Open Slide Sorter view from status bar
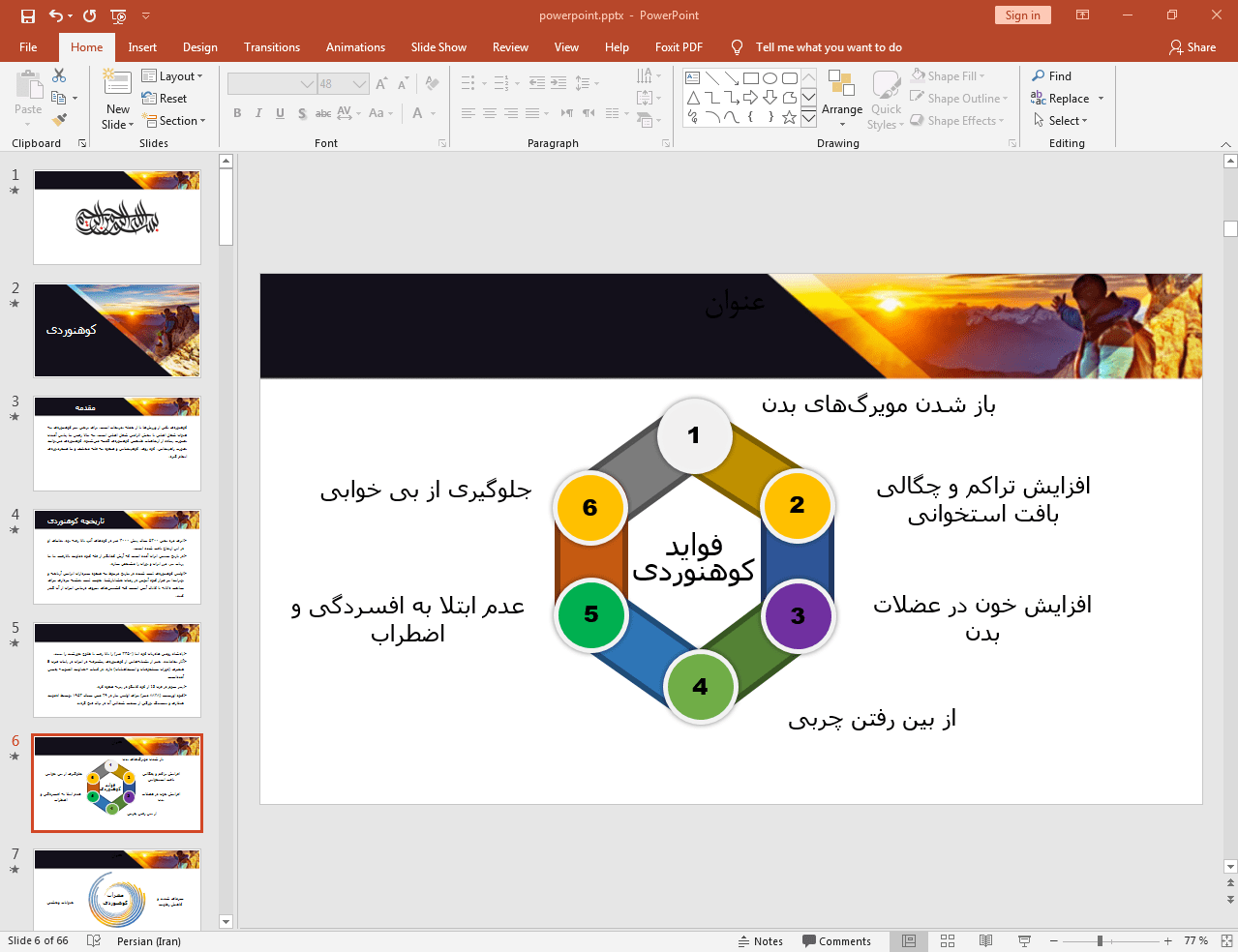This screenshot has width=1238, height=952. tap(948, 940)
